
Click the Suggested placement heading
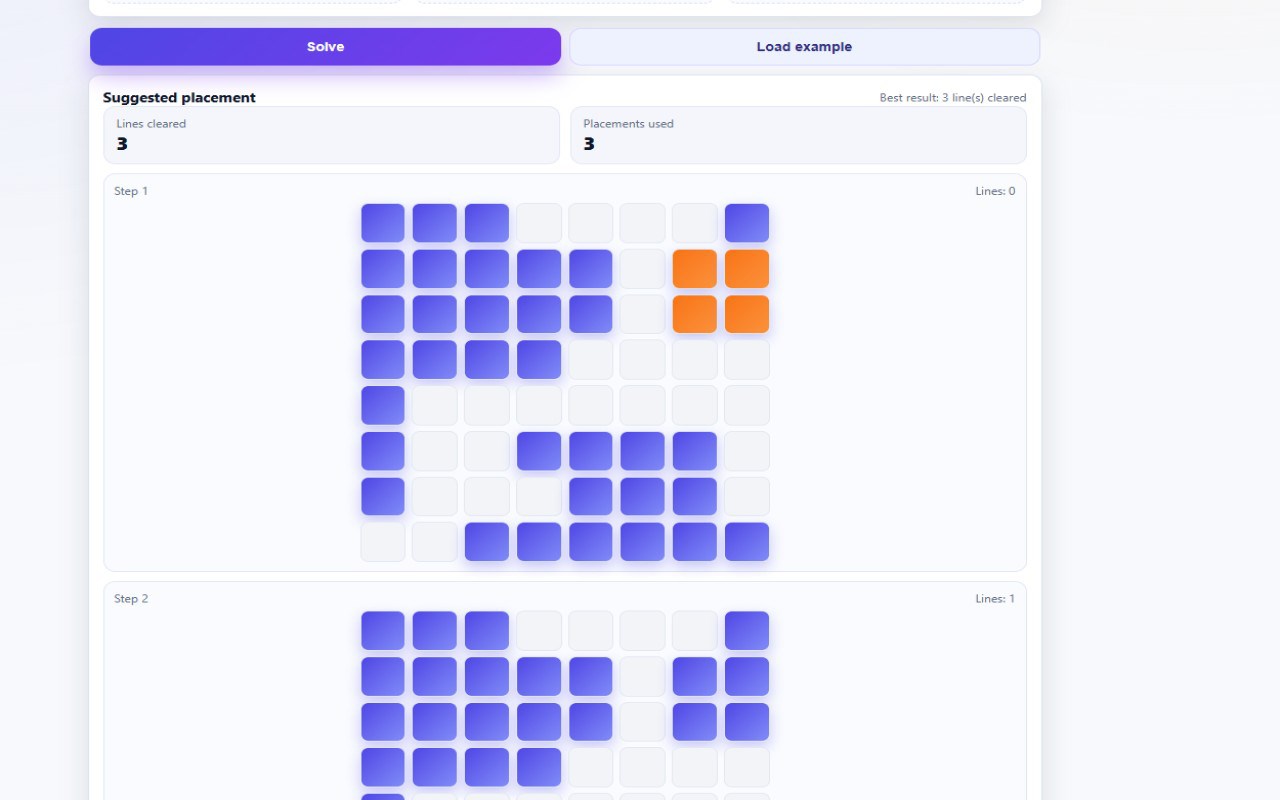[x=179, y=98]
